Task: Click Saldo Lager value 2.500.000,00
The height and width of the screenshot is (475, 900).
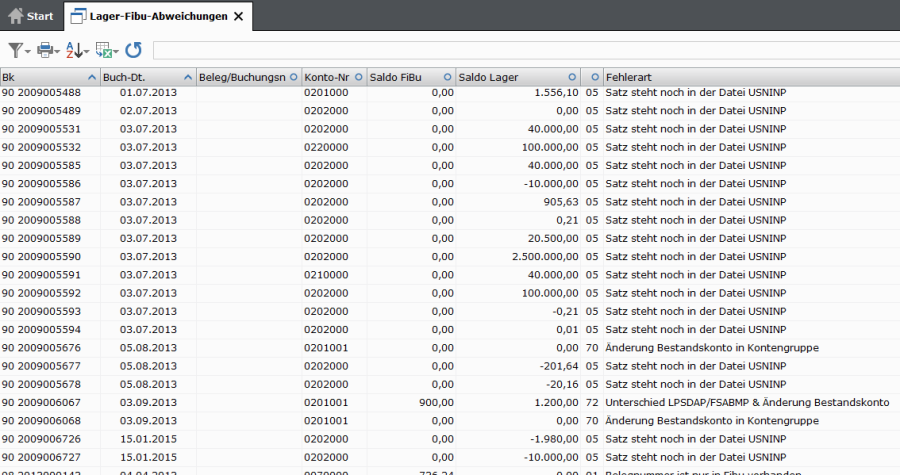Action: [x=545, y=257]
